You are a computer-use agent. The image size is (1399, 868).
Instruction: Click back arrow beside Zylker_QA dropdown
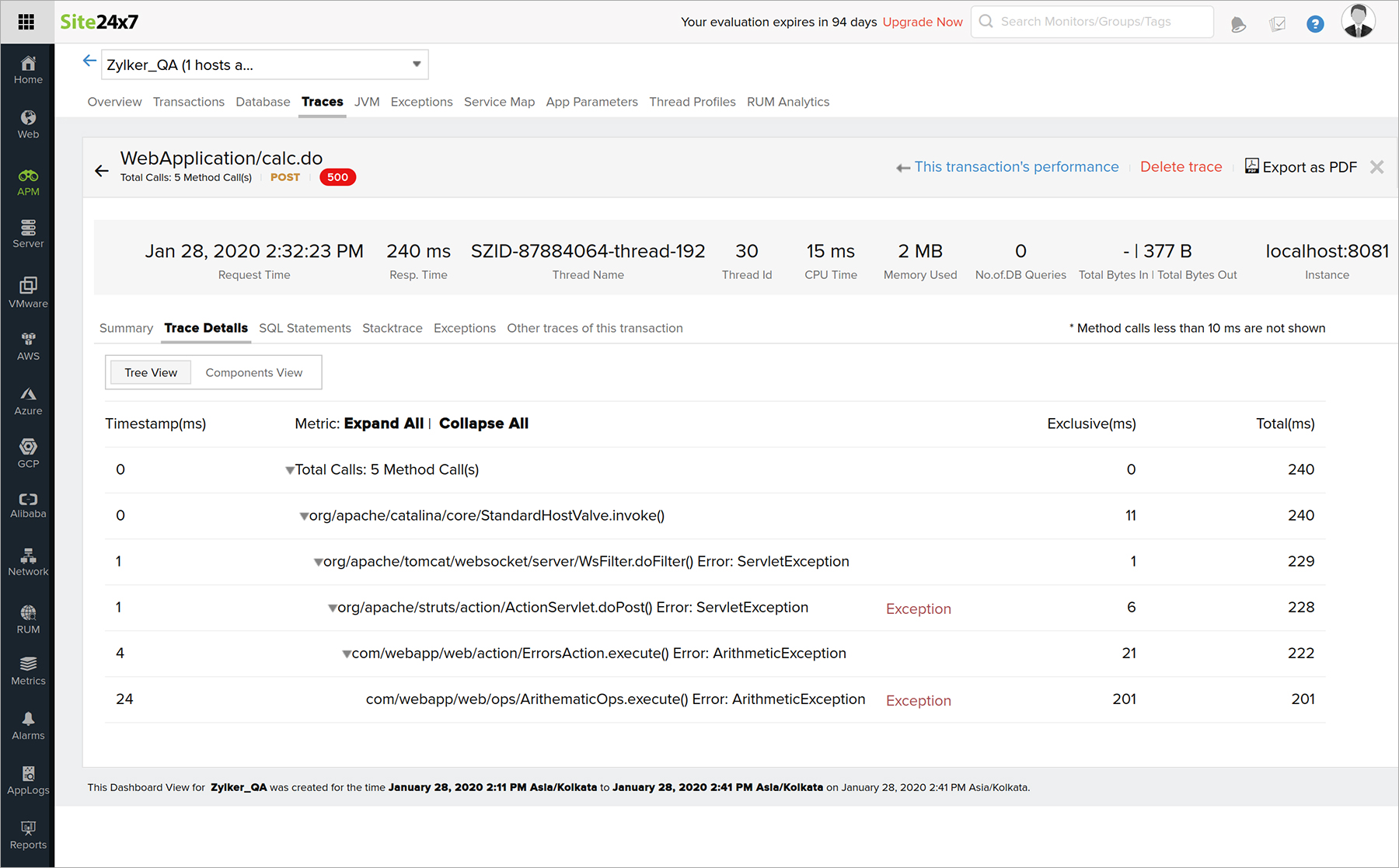pyautogui.click(x=89, y=61)
